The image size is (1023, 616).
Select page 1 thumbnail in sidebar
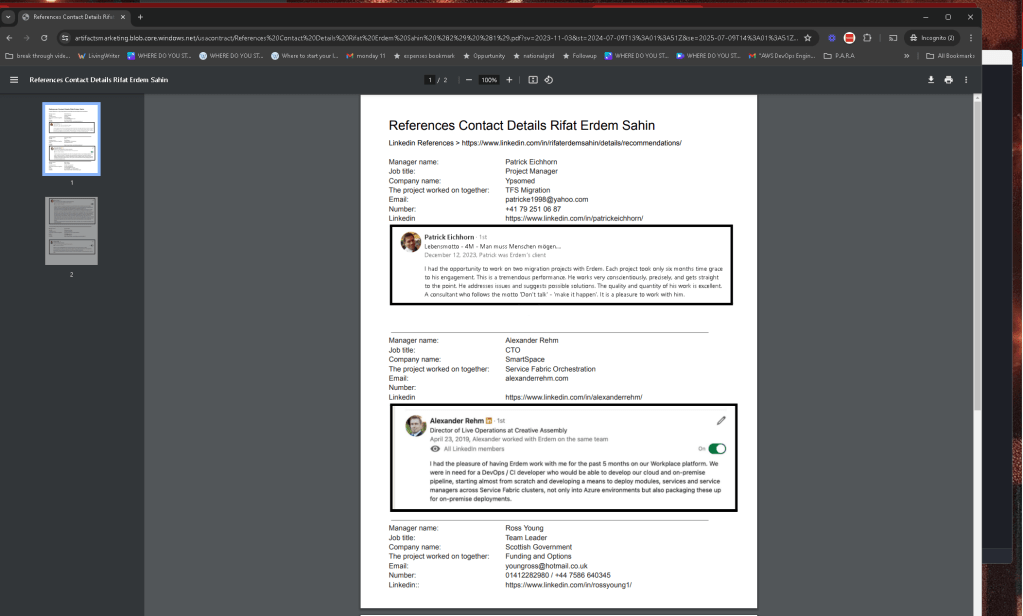(72, 139)
